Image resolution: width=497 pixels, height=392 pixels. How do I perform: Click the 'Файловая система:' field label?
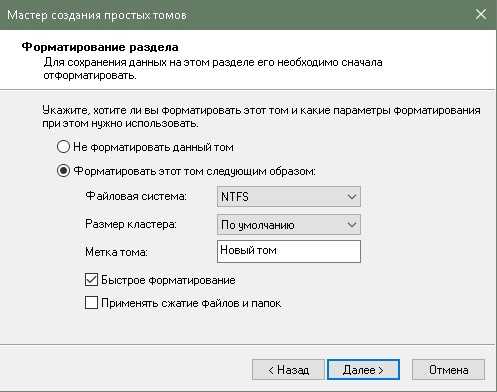point(136,196)
